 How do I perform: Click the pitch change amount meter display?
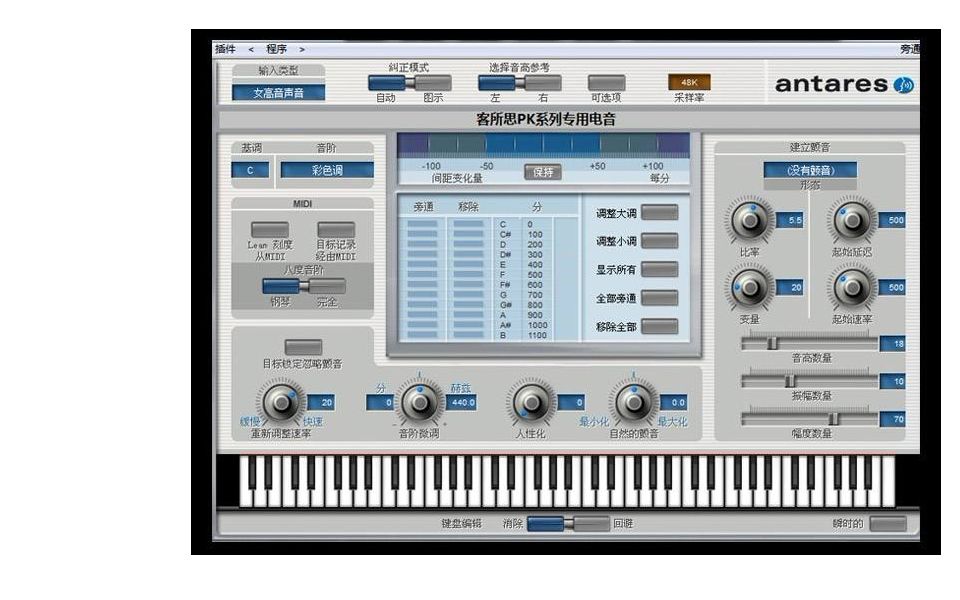(544, 145)
